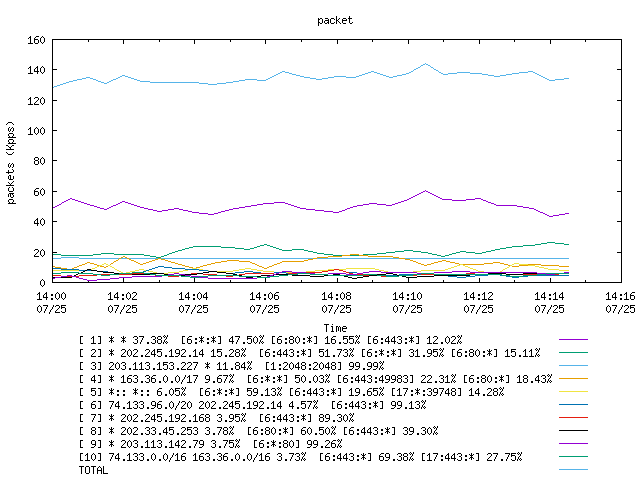The height and width of the screenshot is (480, 640).
Task: Click the [17:*:39748] 14.28% text in legend
Action: tap(447, 392)
